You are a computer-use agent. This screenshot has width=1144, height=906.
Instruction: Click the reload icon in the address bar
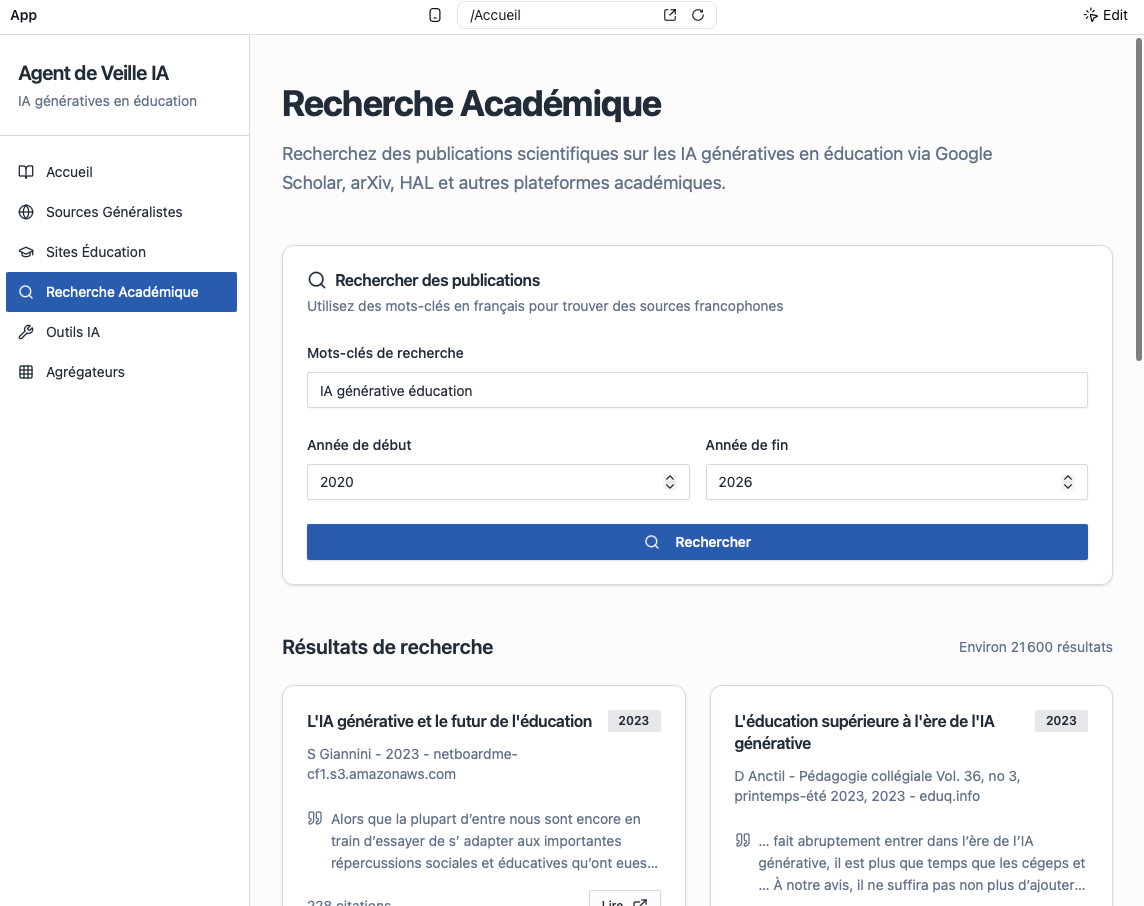[698, 15]
